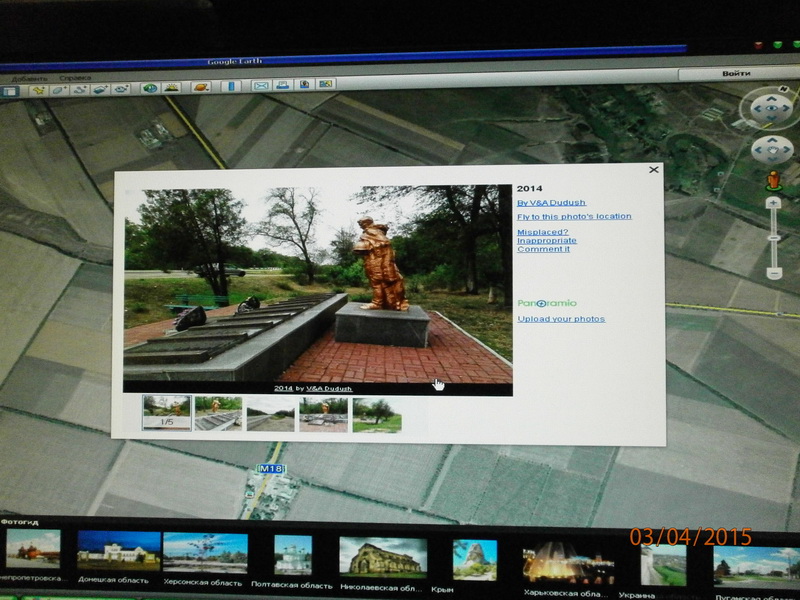Select the first popup thumbnail labeled 1/5

coord(167,413)
